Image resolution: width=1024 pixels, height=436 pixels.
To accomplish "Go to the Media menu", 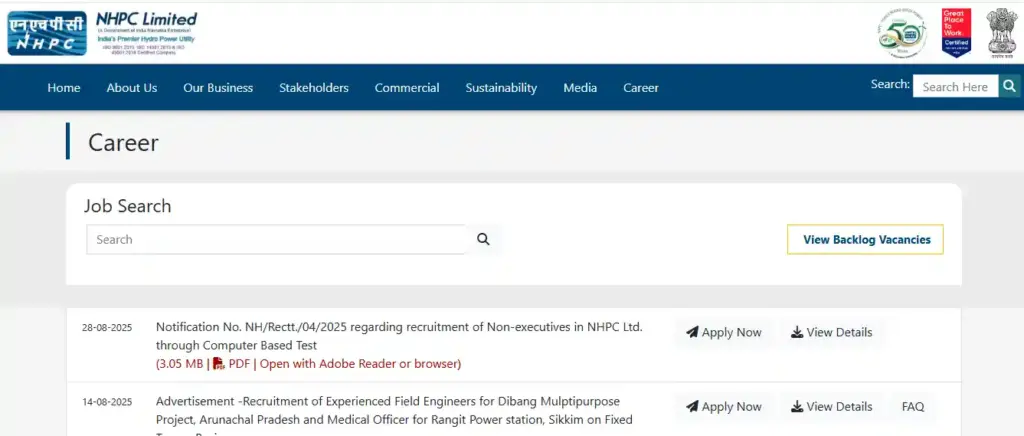I will [x=580, y=88].
